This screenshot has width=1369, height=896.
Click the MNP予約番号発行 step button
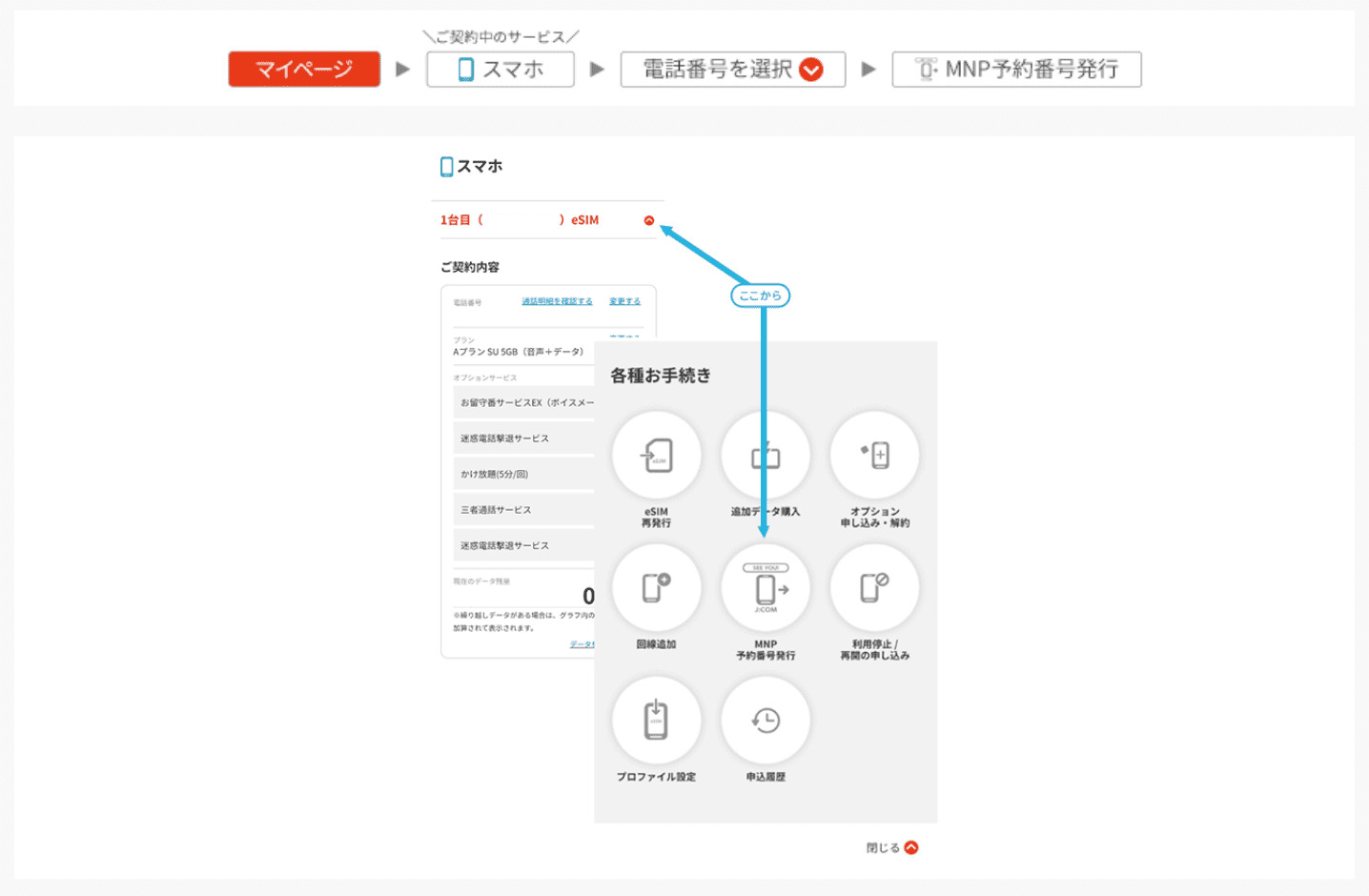pos(1016,70)
